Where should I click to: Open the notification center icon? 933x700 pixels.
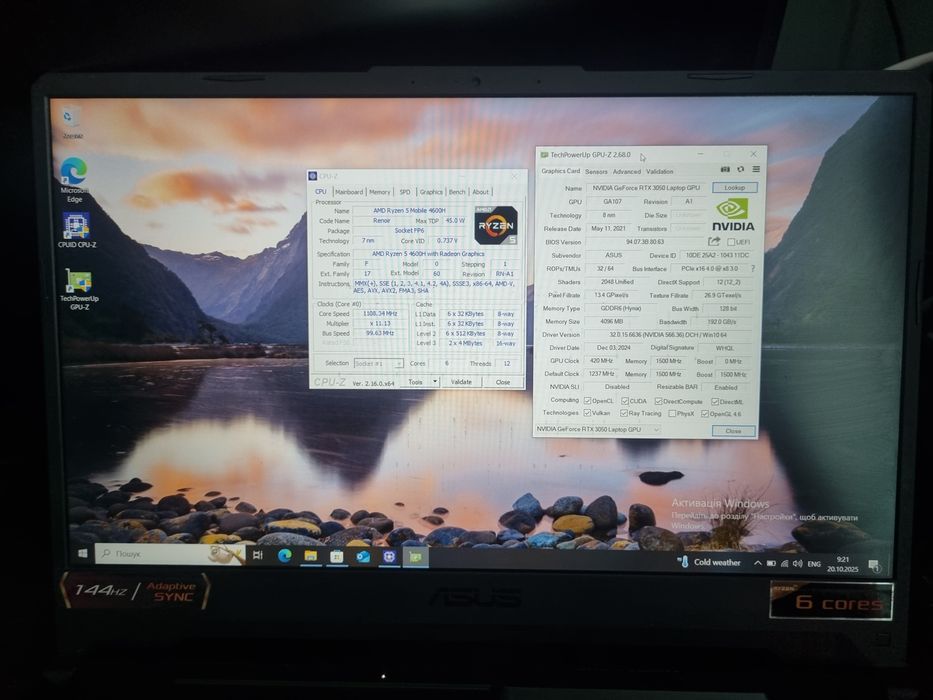coord(873,565)
